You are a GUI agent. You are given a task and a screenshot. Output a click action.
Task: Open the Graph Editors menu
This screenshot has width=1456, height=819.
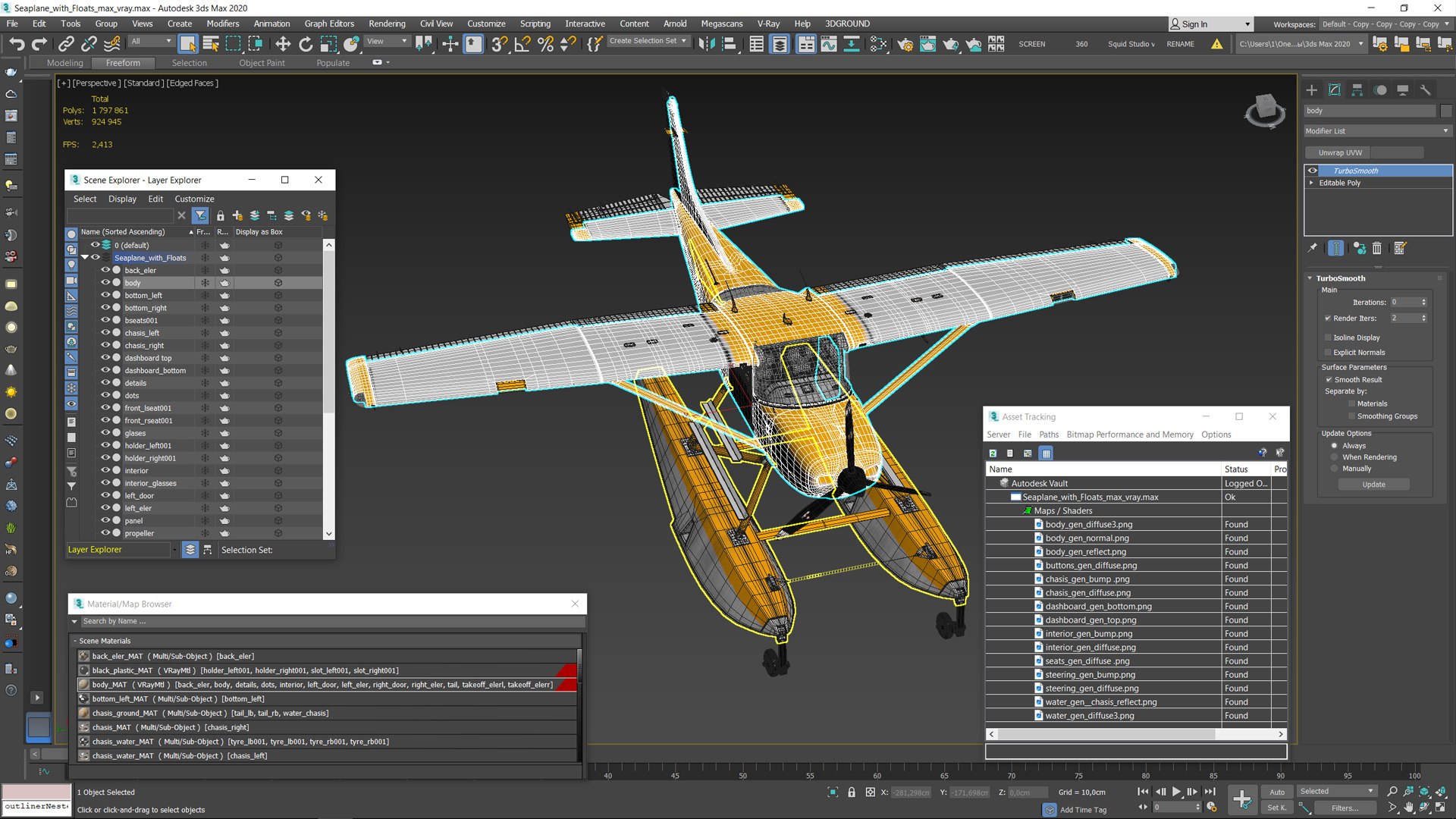click(329, 24)
